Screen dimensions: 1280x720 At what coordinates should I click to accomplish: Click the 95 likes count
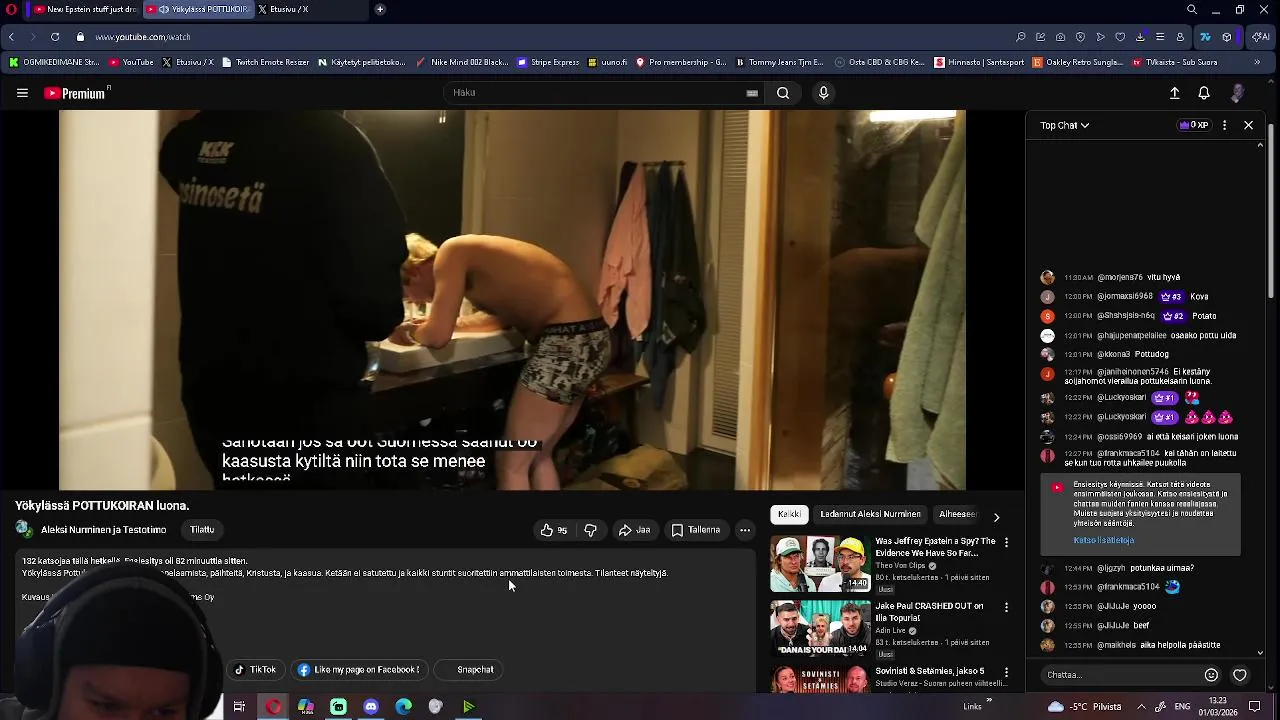(x=562, y=531)
